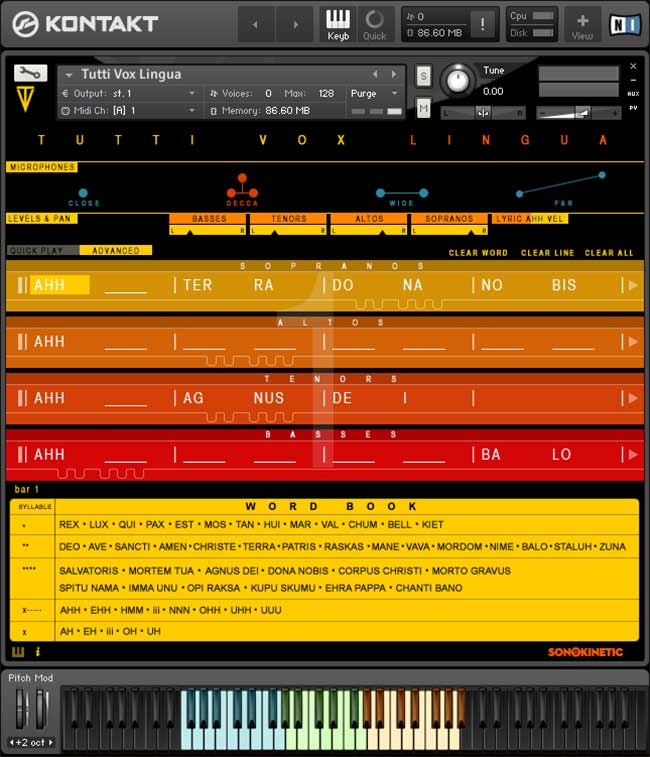Toggle the Keyb on-screen keyboard button

pyautogui.click(x=338, y=24)
